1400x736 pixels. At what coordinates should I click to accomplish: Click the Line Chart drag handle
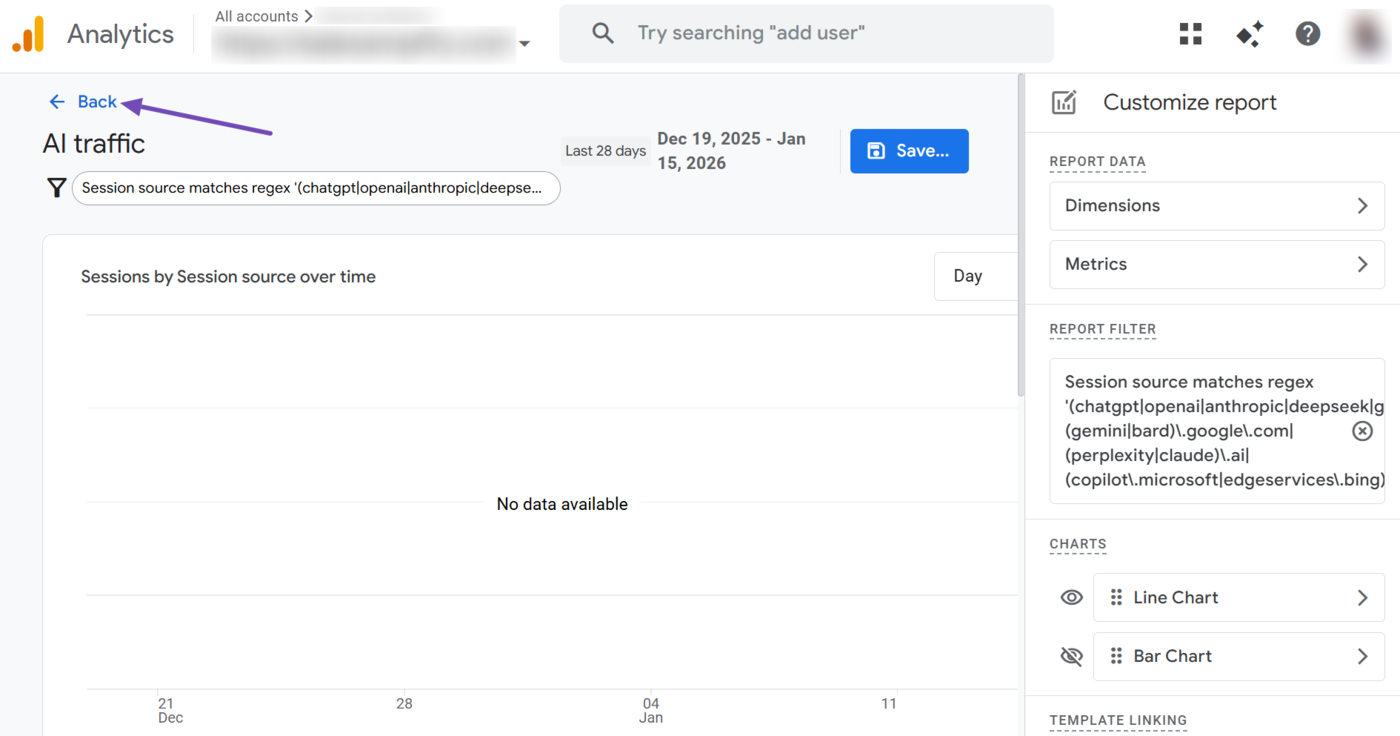[1116, 598]
